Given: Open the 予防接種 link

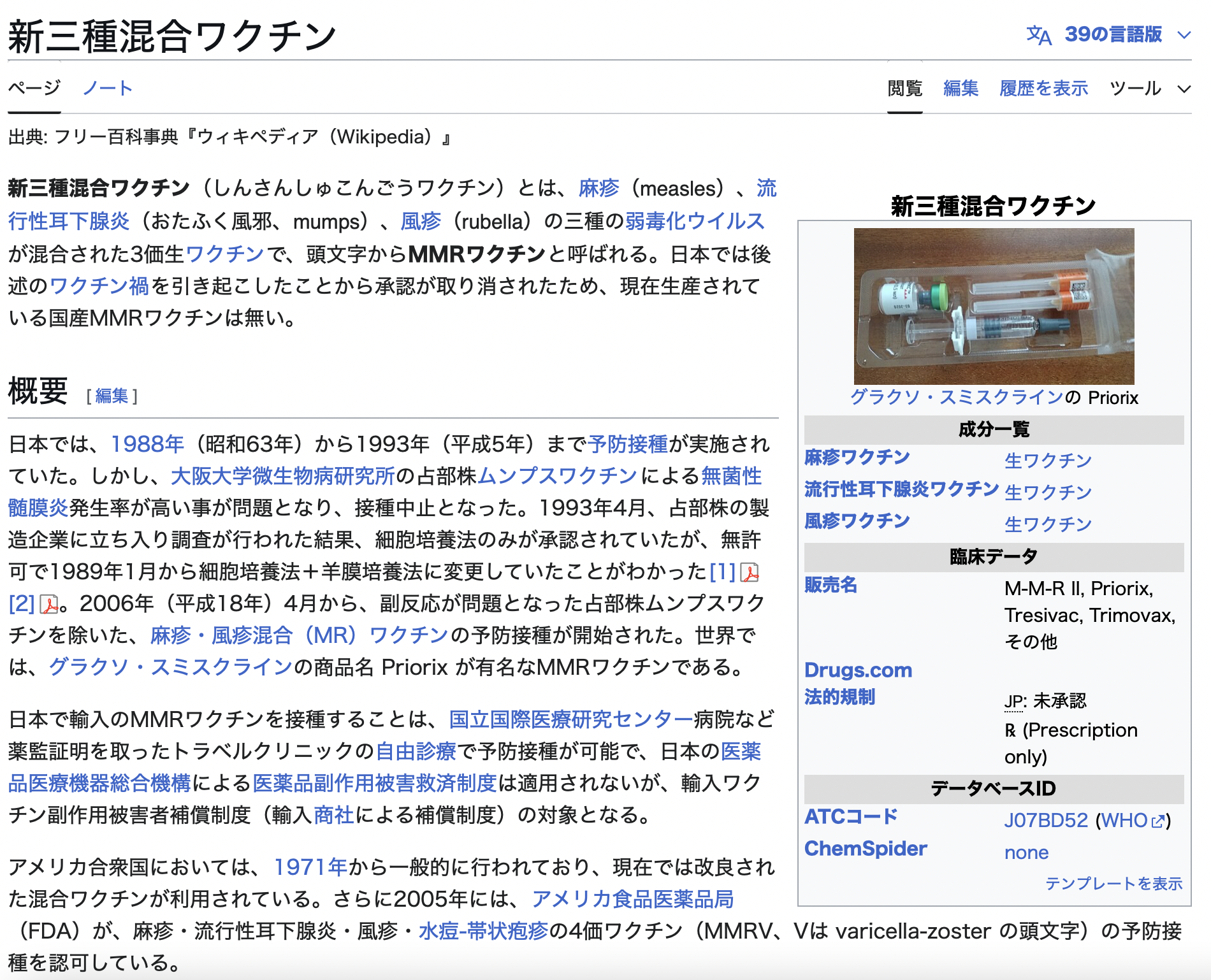Looking at the screenshot, I should click(628, 444).
